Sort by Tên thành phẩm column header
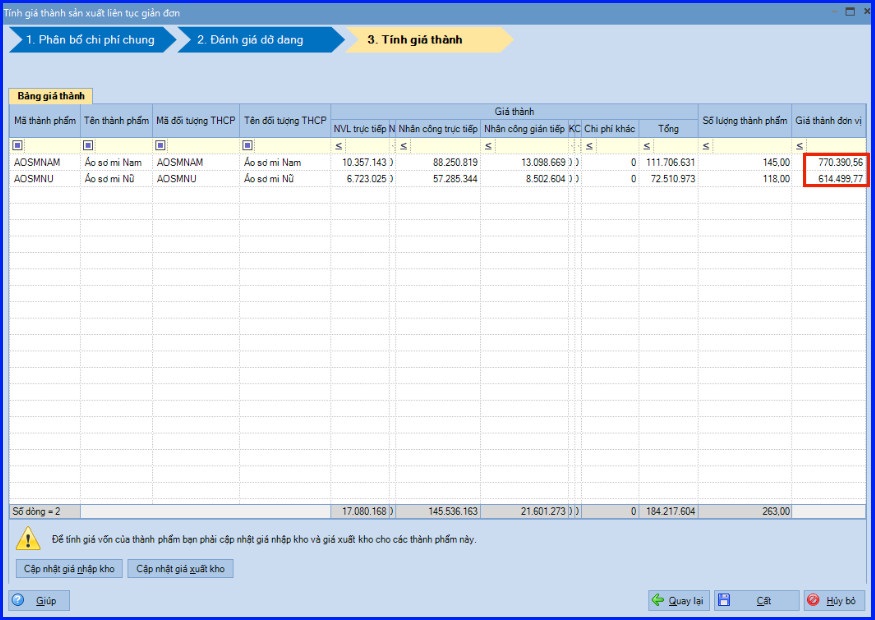This screenshot has height=620, width=875. pyautogui.click(x=117, y=121)
